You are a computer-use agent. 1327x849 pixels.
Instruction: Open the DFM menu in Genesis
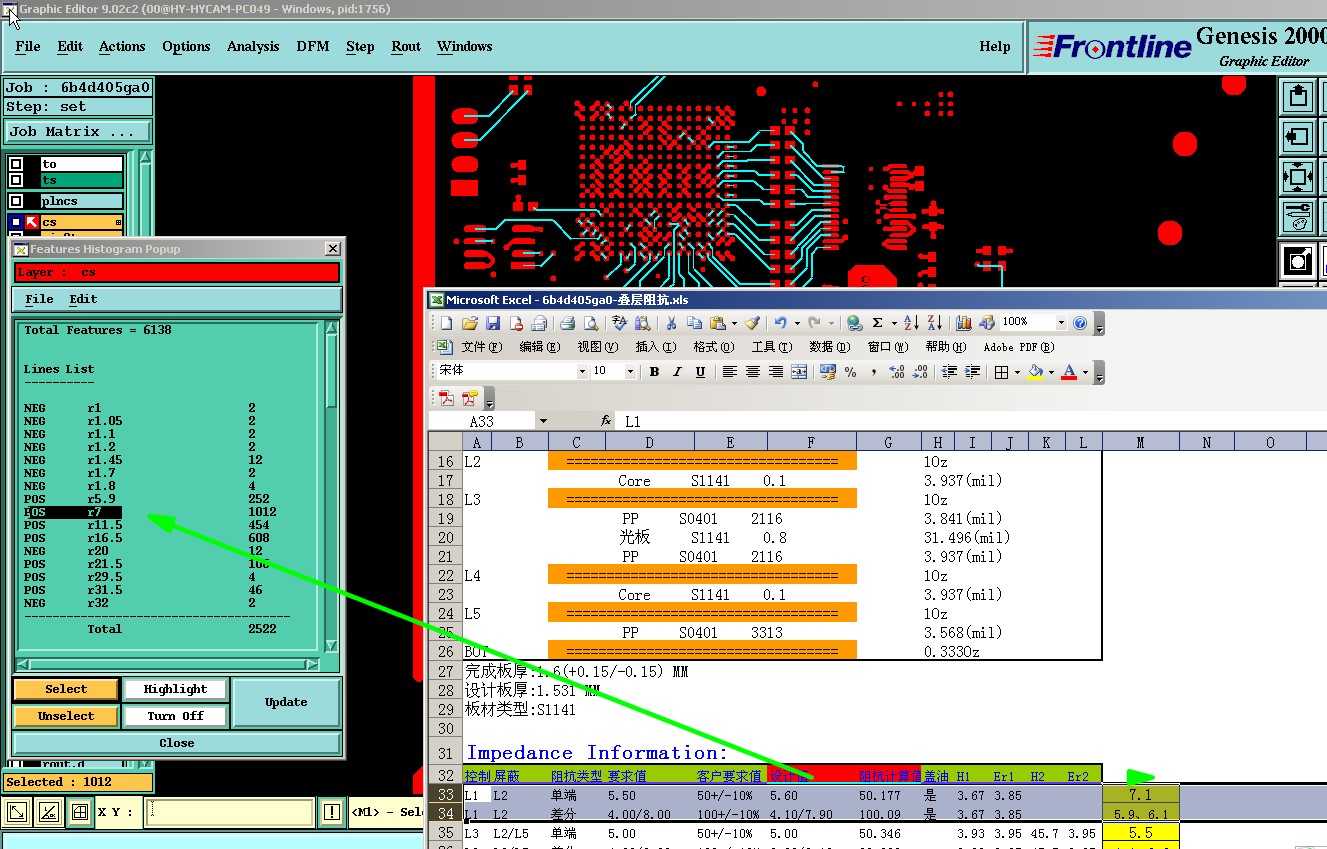(x=312, y=47)
